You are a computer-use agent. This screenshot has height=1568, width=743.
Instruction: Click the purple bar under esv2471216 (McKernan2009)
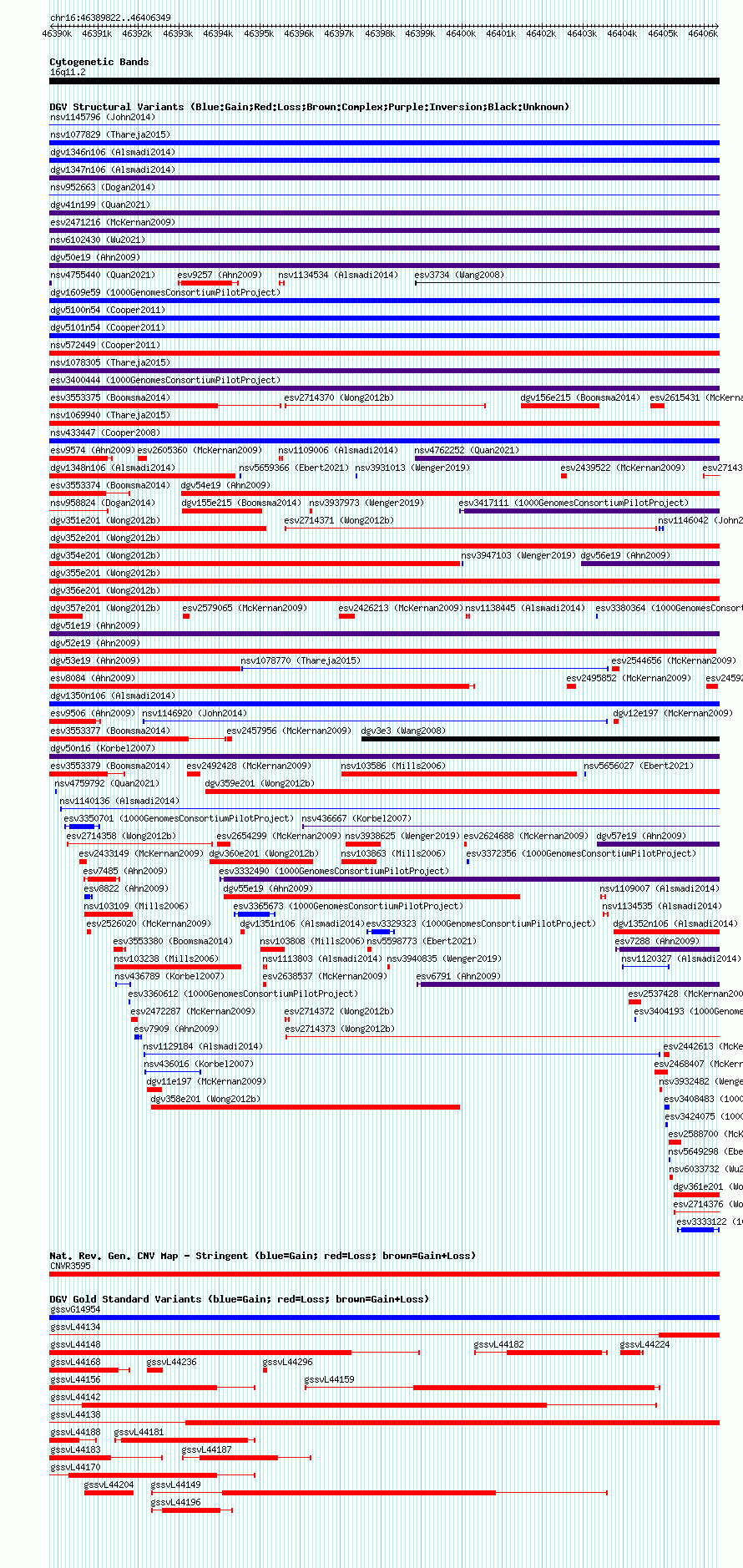[384, 230]
